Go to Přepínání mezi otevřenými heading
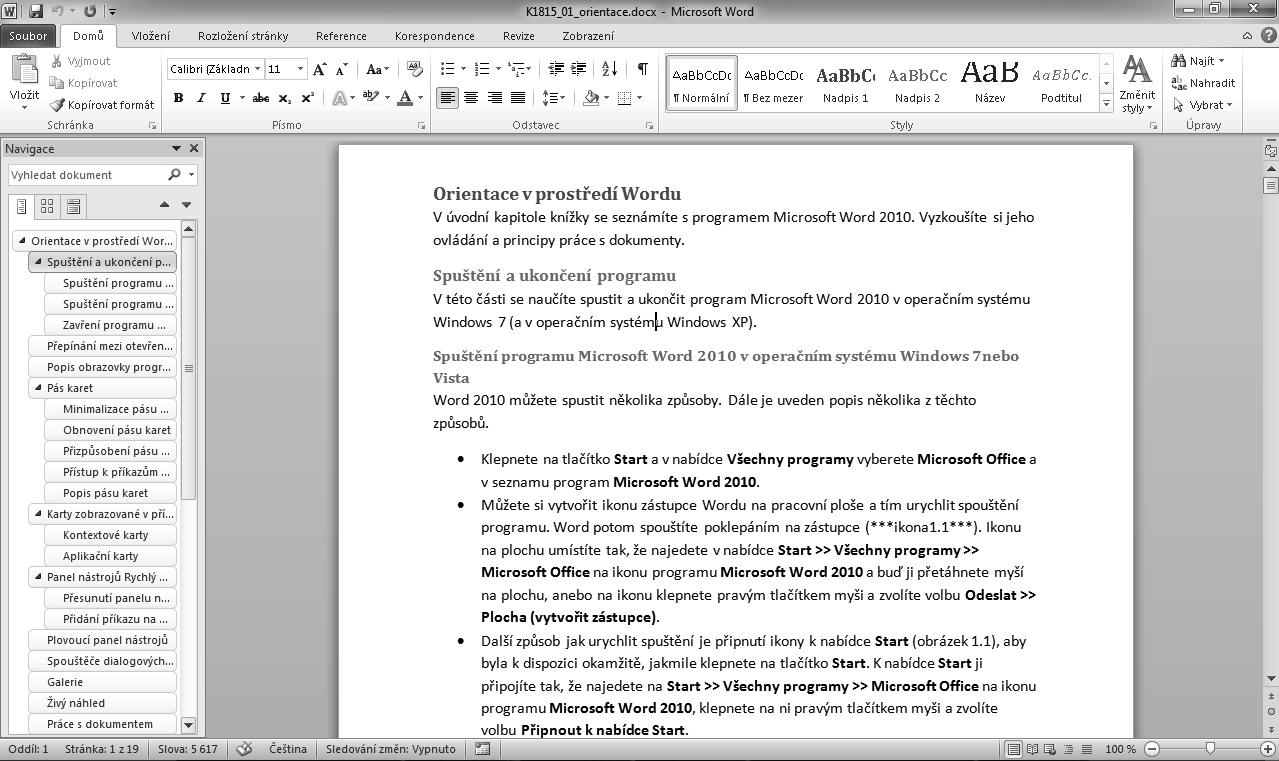The height and width of the screenshot is (761, 1279). (103, 346)
